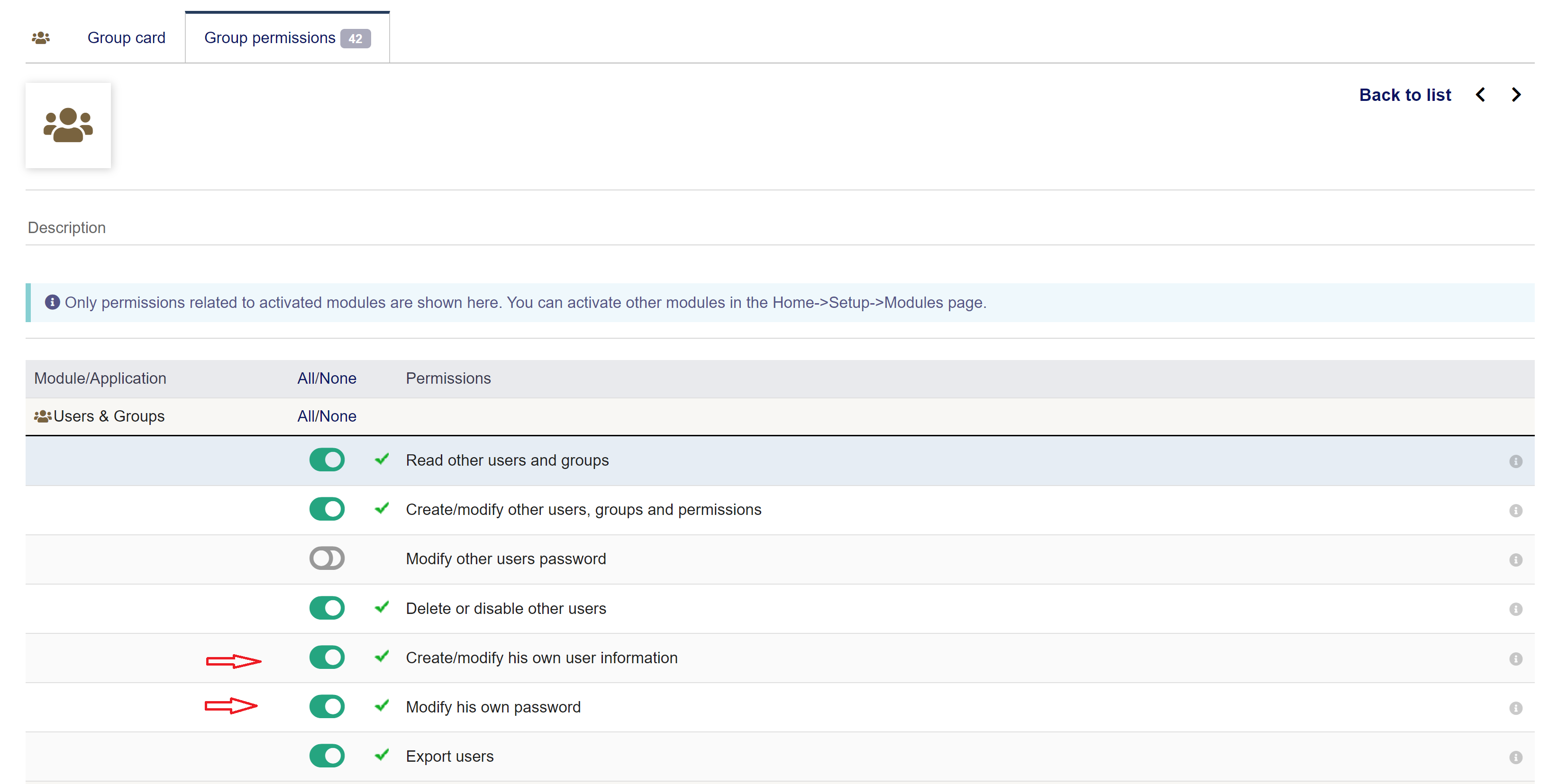Click the 42 permissions count badge
The height and width of the screenshot is (784, 1558).
click(355, 39)
